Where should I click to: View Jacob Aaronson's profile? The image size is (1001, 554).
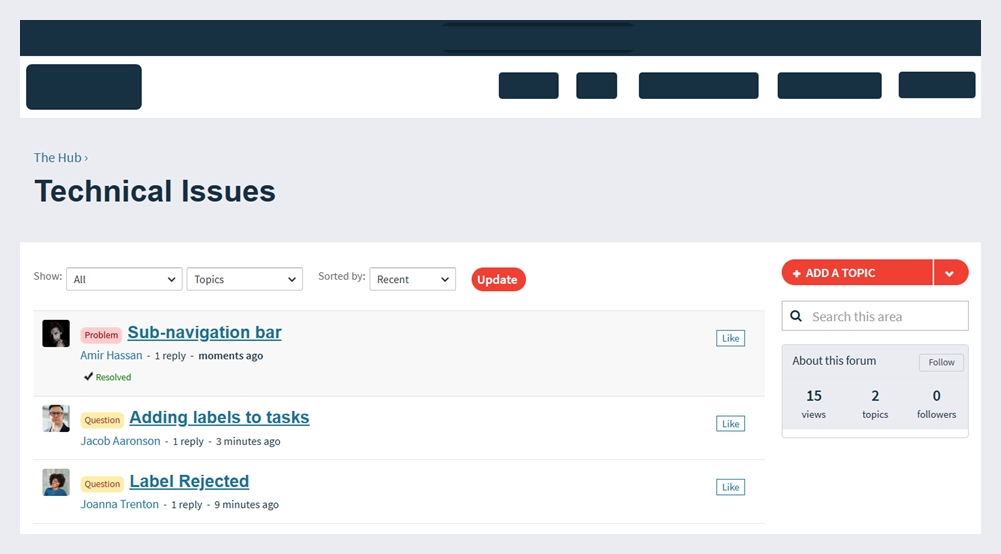[x=120, y=441]
